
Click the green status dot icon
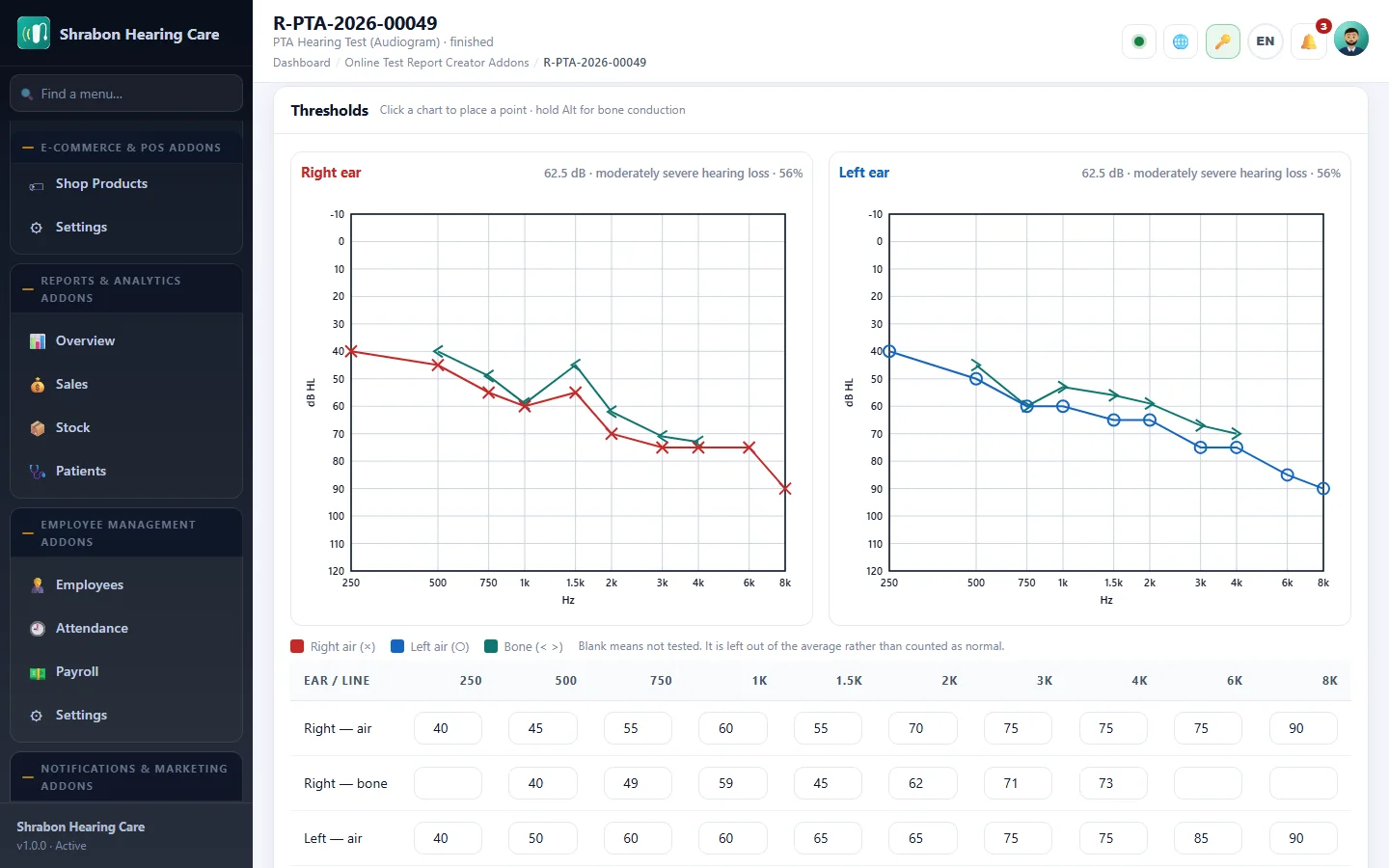coord(1139,41)
